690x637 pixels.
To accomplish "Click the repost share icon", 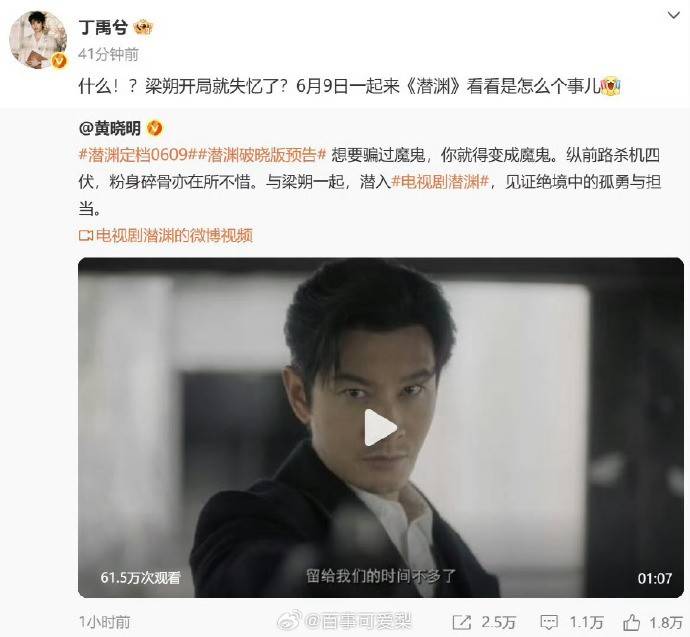I will click(462, 622).
